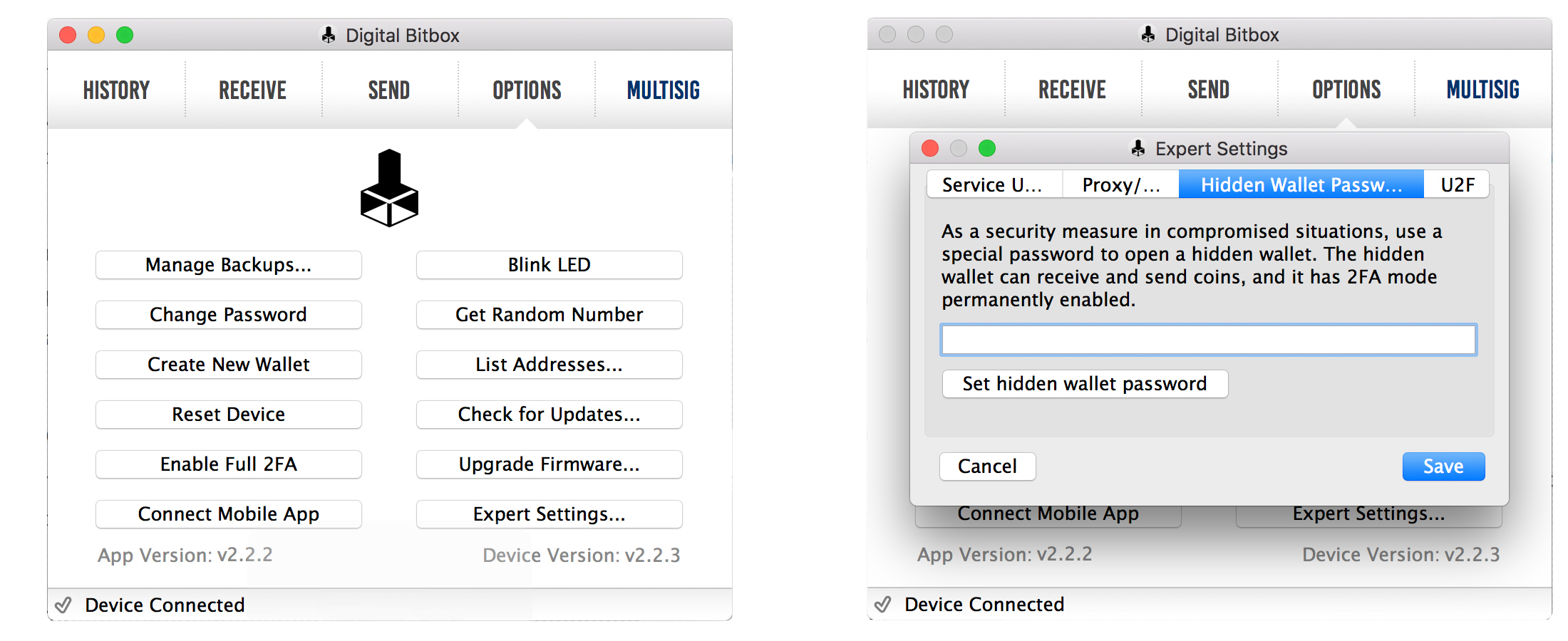Click App Version: v2.2.2 text in left window
Image resolution: width=1568 pixels, height=641 pixels.
point(185,555)
